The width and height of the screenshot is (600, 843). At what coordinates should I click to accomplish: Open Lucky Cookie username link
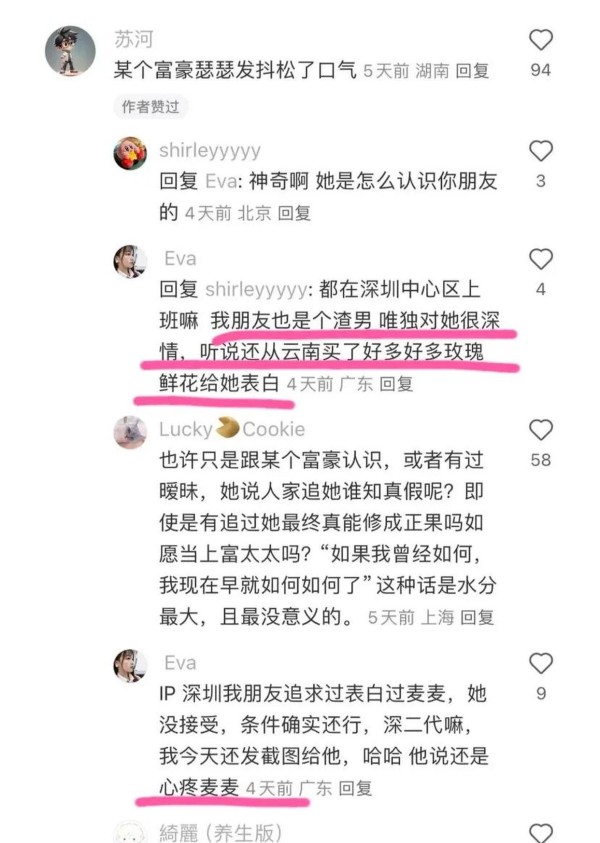click(232, 429)
